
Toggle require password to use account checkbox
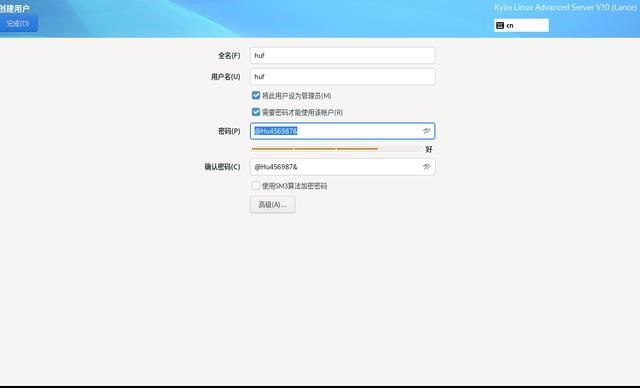(256, 112)
